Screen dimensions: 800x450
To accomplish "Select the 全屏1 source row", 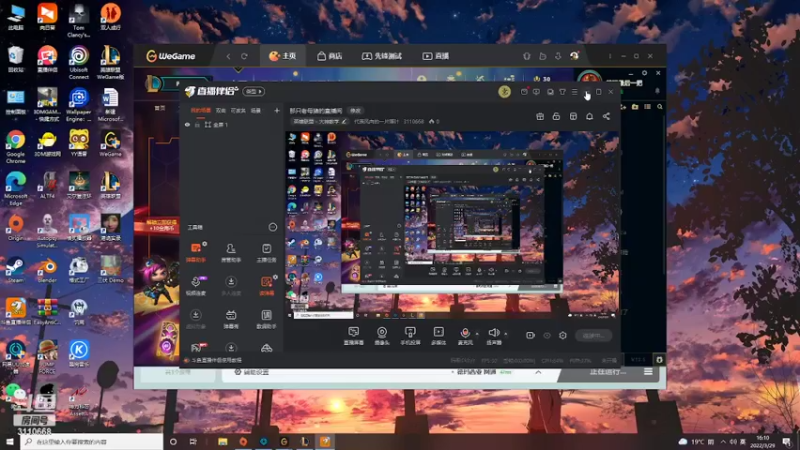I will pos(232,124).
